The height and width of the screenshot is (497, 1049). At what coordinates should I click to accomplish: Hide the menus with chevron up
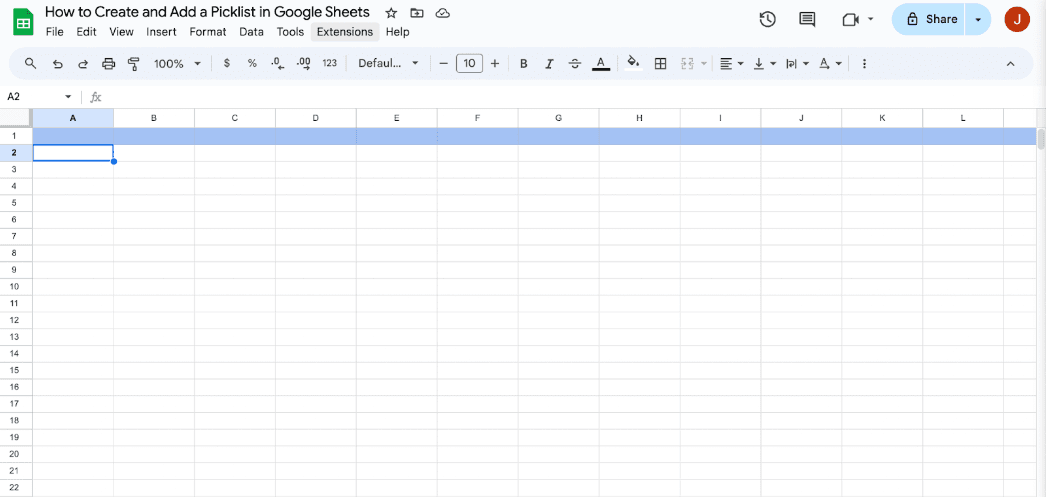point(1011,64)
